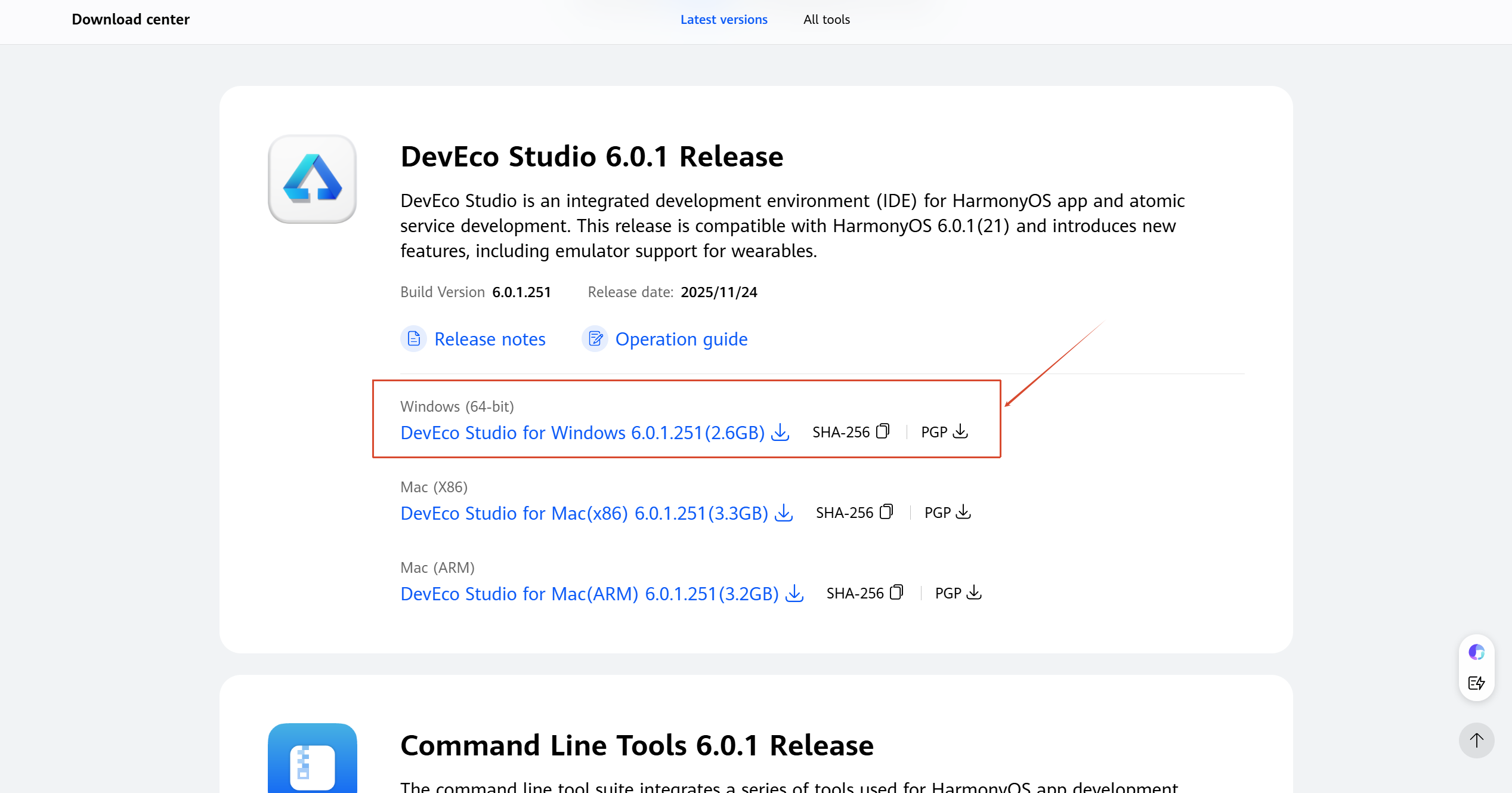Copy SHA-256 for the Mac(ARM) build
1512x793 pixels.
tap(897, 593)
